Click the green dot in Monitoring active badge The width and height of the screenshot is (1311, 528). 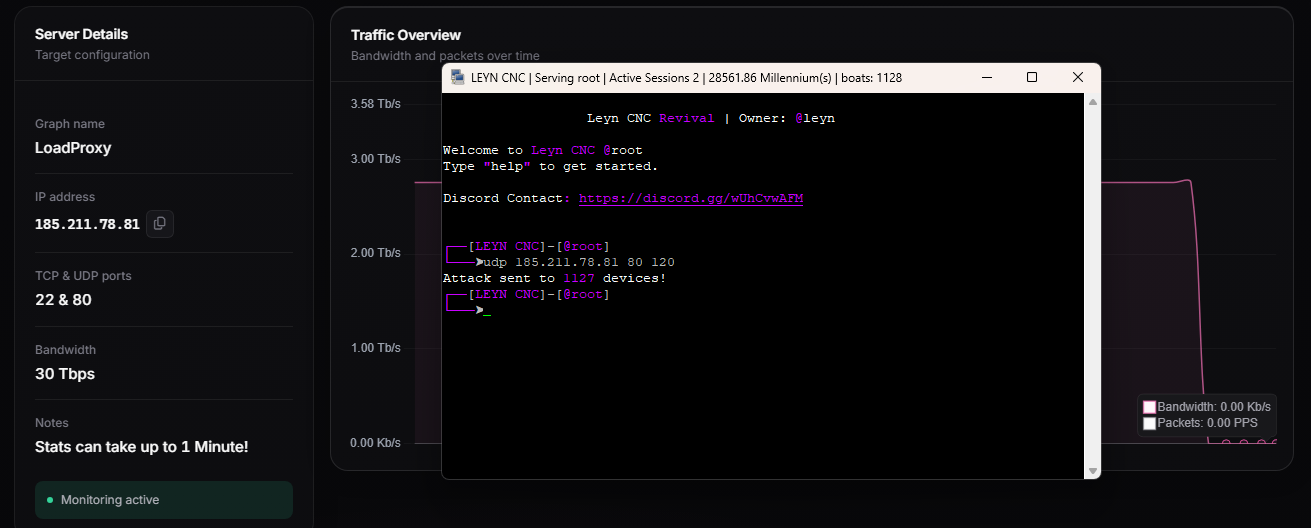point(50,500)
